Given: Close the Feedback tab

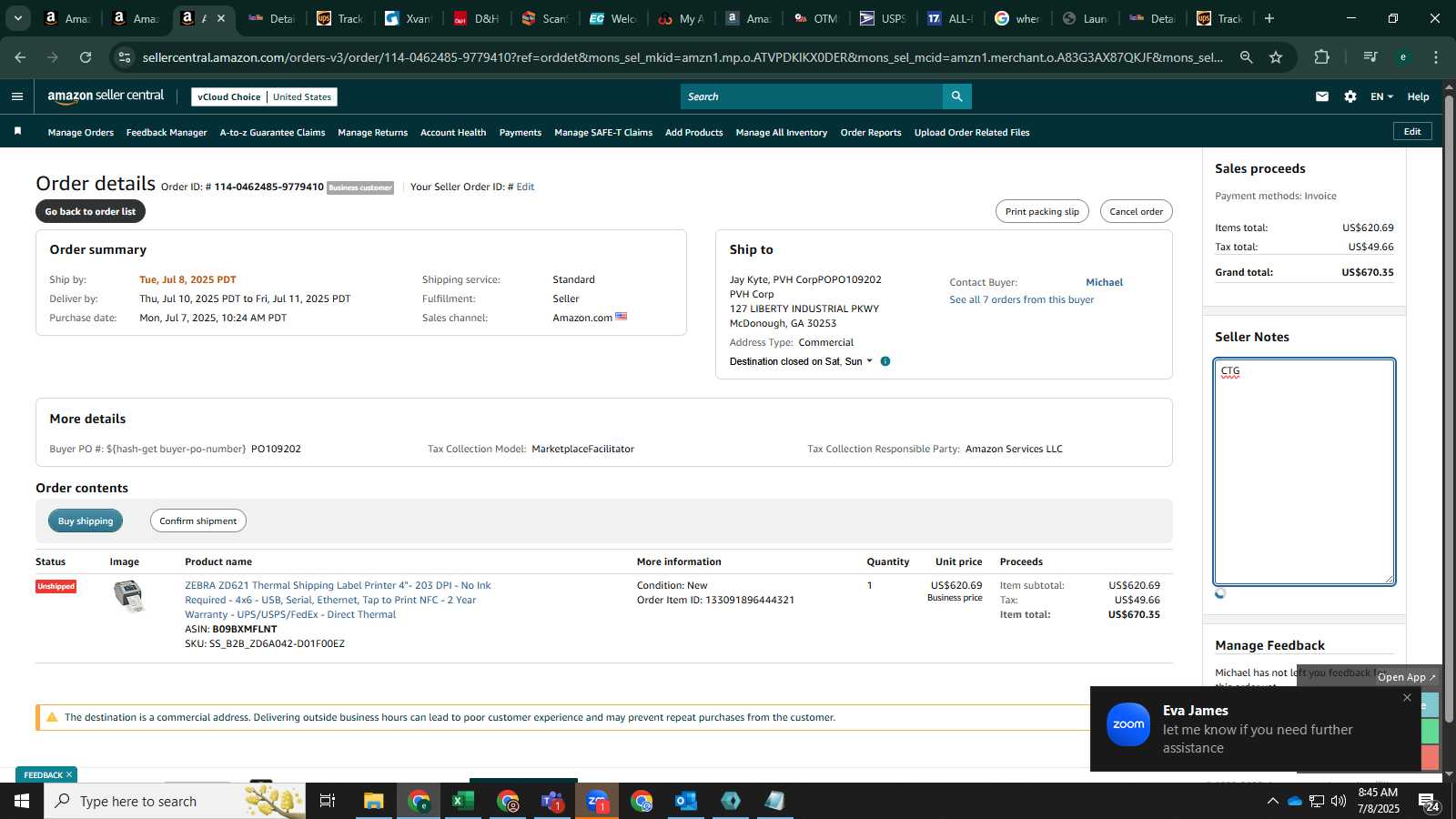Looking at the screenshot, I should [69, 775].
